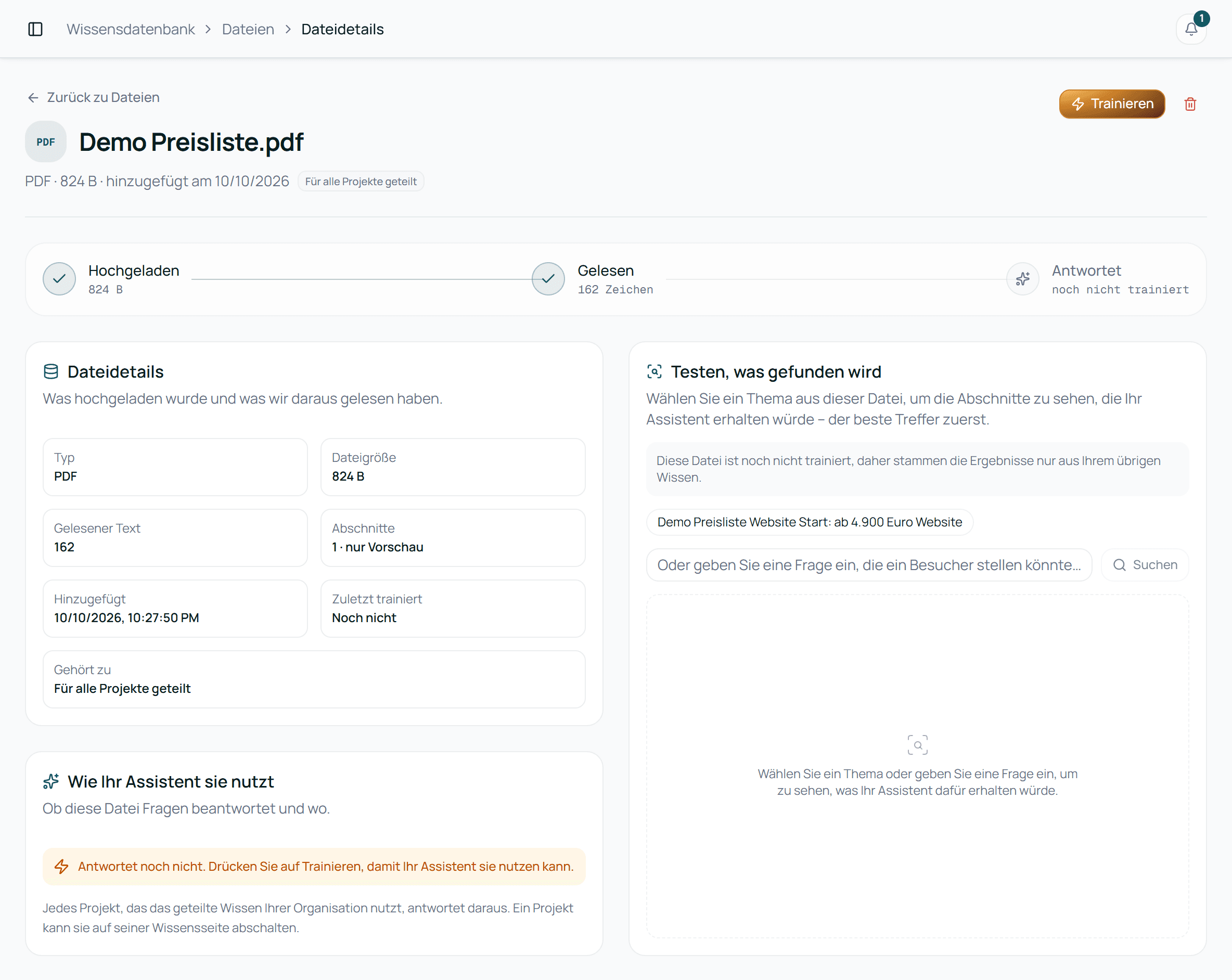Start training with the Trainieren button
The height and width of the screenshot is (980, 1232).
[1111, 104]
